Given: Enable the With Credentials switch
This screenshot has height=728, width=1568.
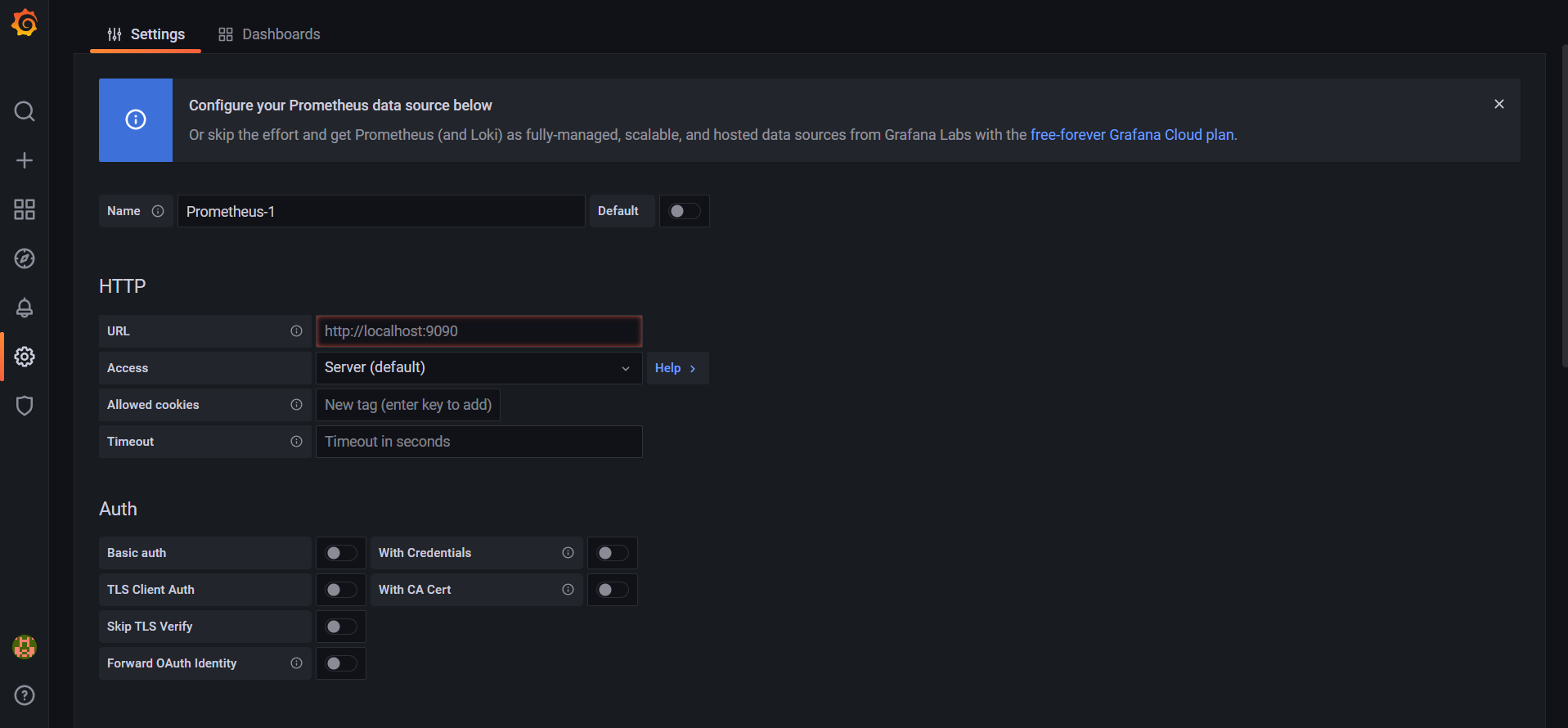Looking at the screenshot, I should point(613,553).
